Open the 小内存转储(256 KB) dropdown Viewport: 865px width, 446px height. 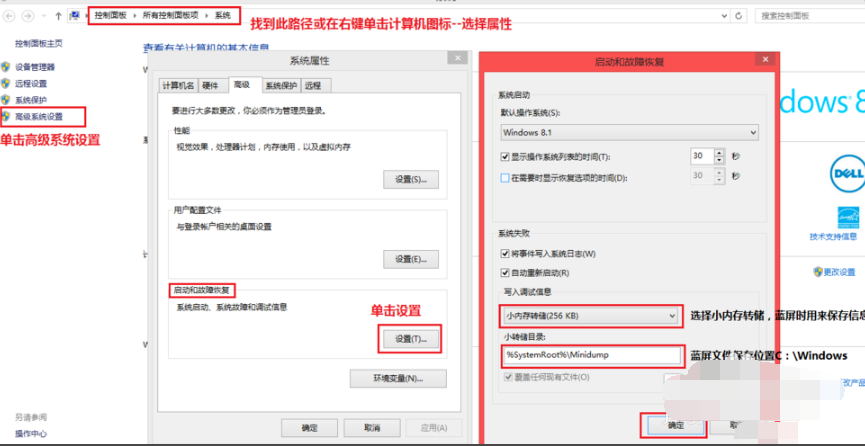pyautogui.click(x=591, y=316)
